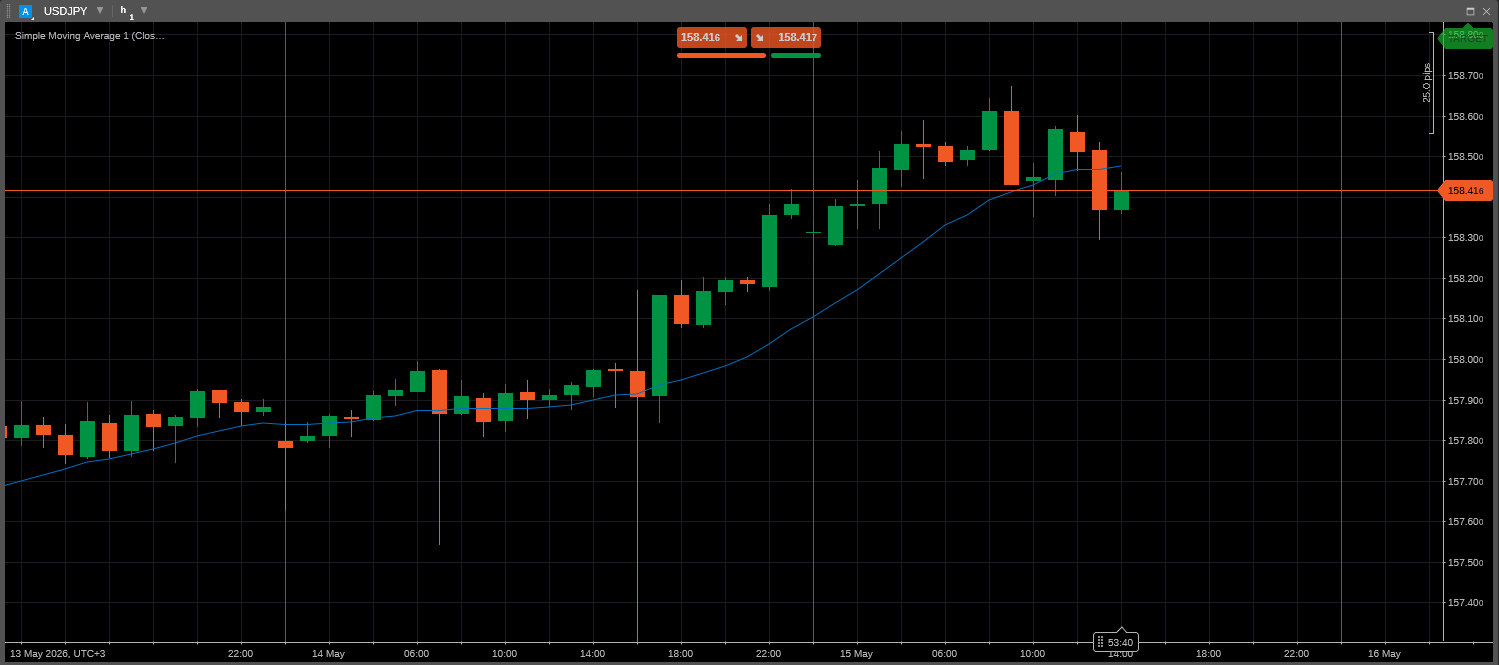This screenshot has height=665, width=1499.
Task: Open the USDJPY symbol dropdown arrow
Action: click(100, 10)
